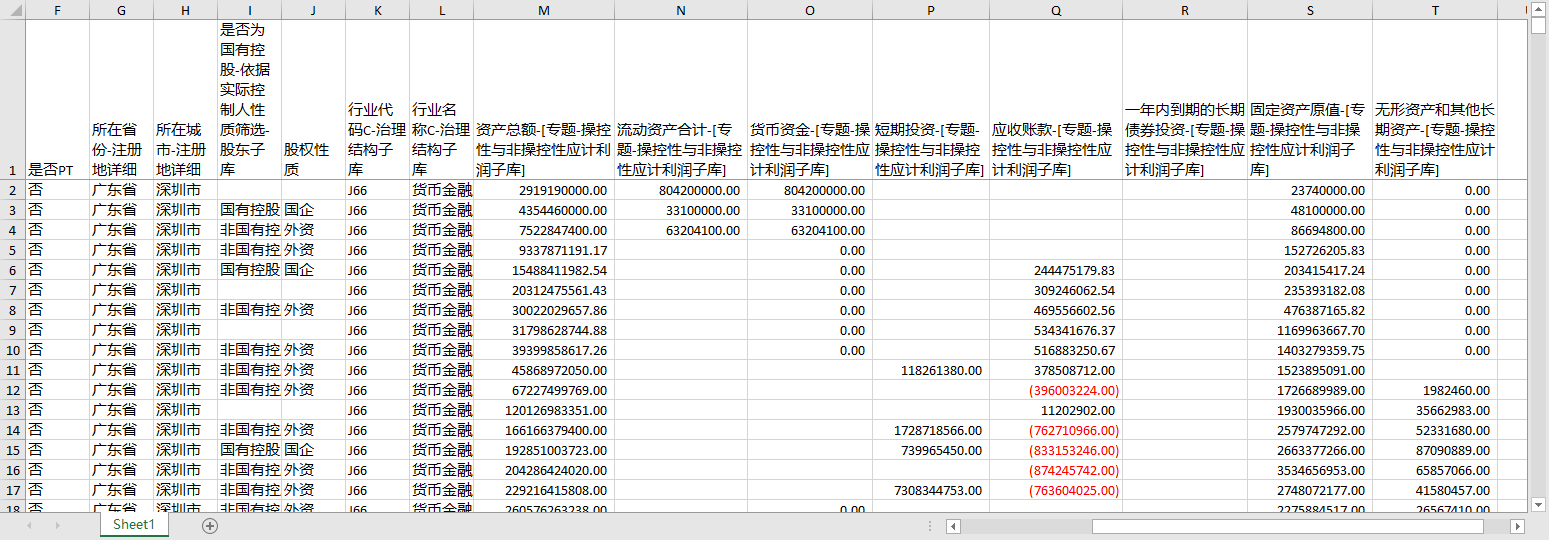Click the '行业代码C-治理结构子库' header cell
The image size is (1549, 540).
(377, 100)
